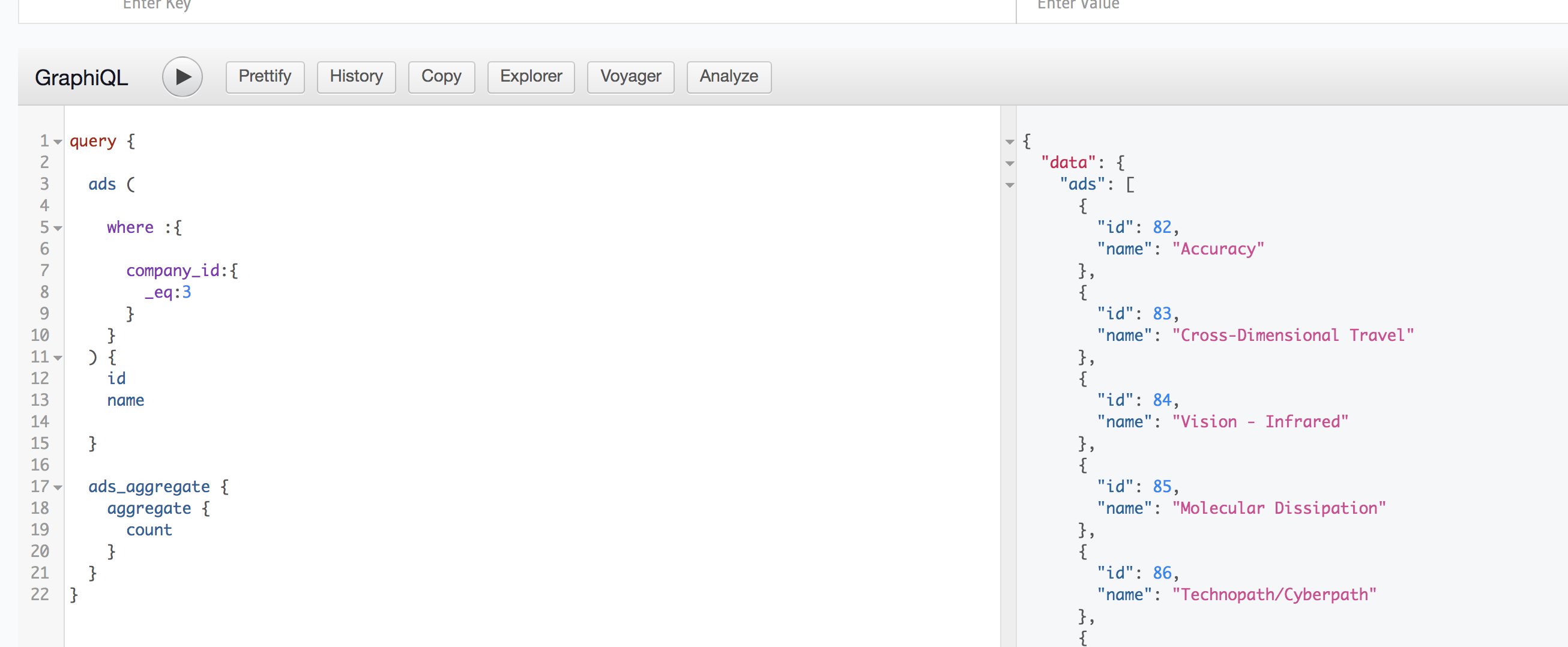Viewport: 1568px width, 647px height.
Task: Click the 'ads' field on line 3
Action: 101,184
